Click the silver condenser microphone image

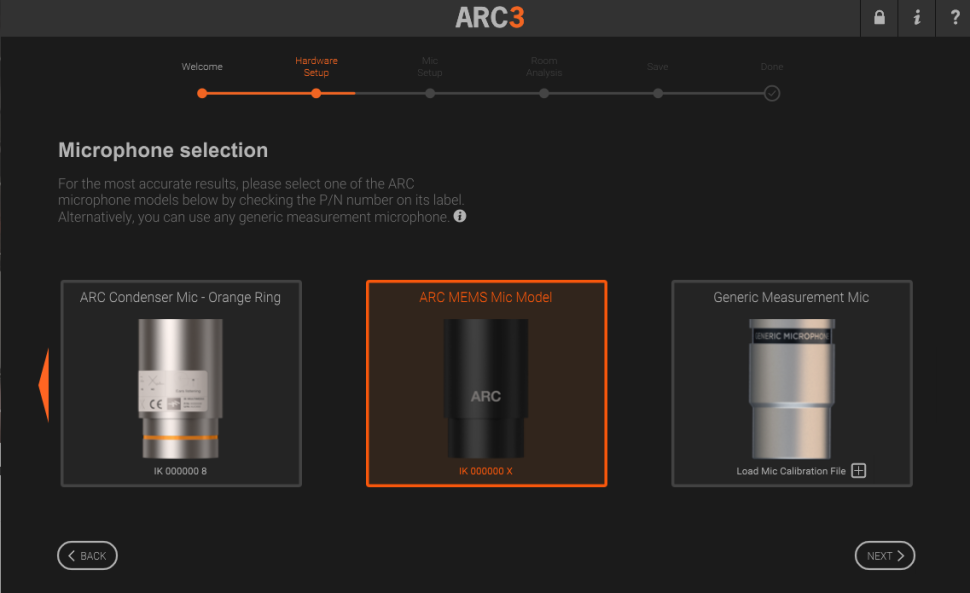180,388
